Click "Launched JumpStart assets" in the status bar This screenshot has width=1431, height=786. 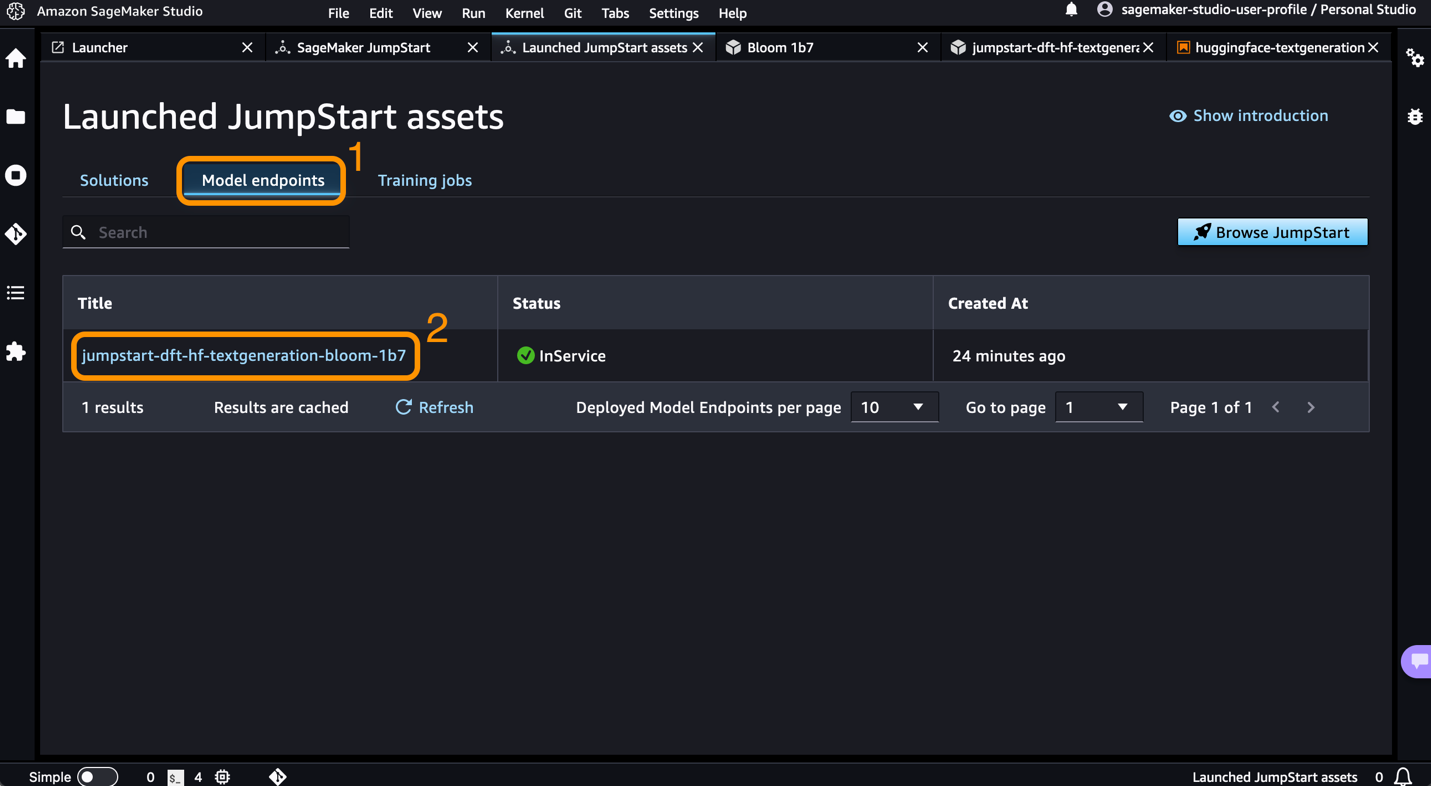point(1275,777)
